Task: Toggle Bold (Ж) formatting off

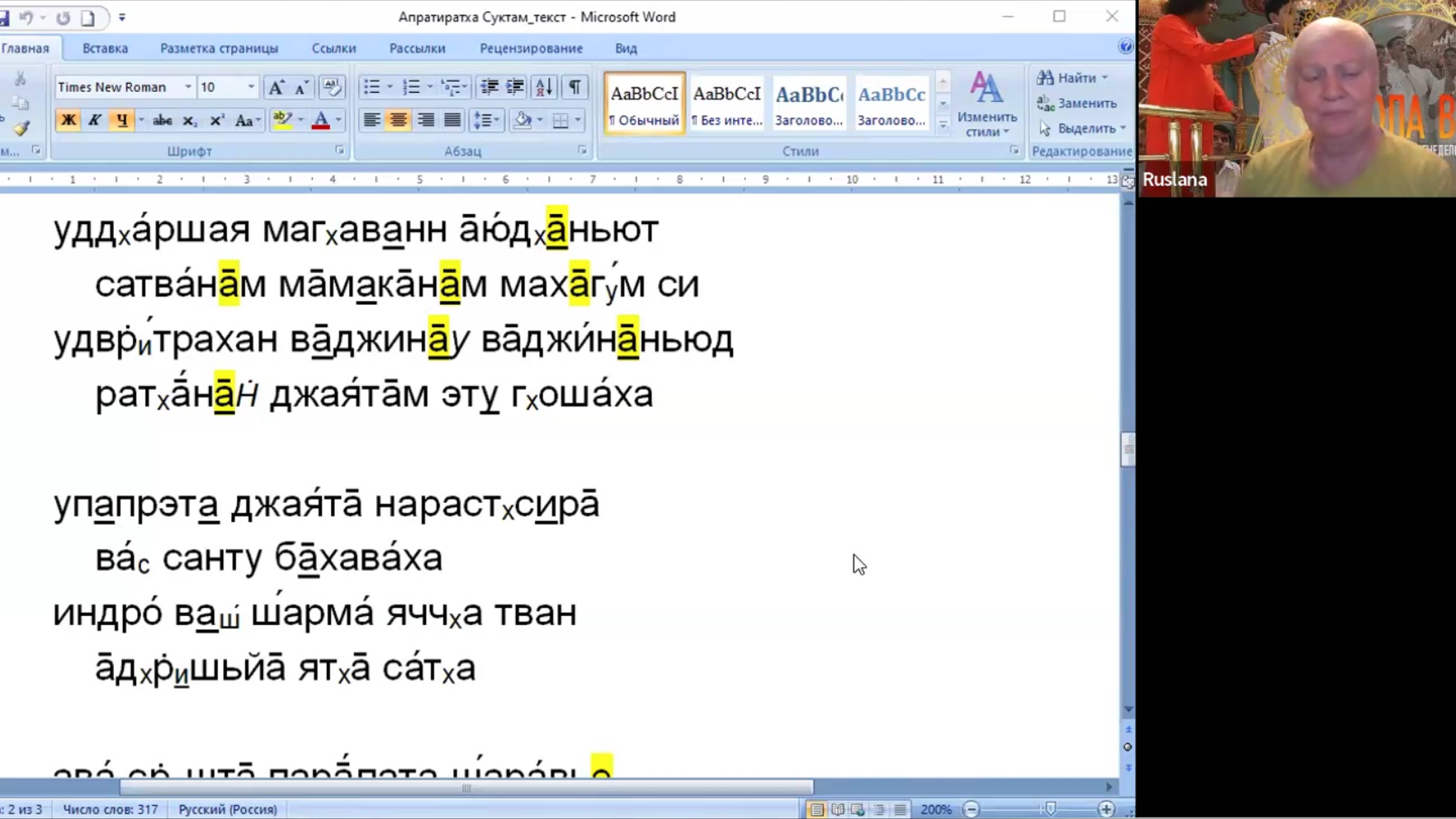Action: pos(68,121)
